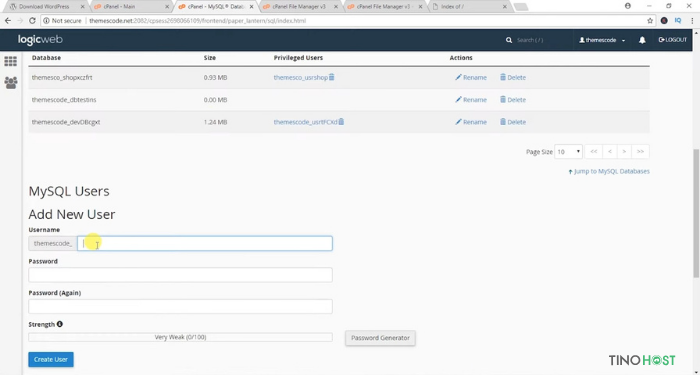Image resolution: width=700 pixels, height=375 pixels.
Task: Open Password Generator
Action: point(380,338)
